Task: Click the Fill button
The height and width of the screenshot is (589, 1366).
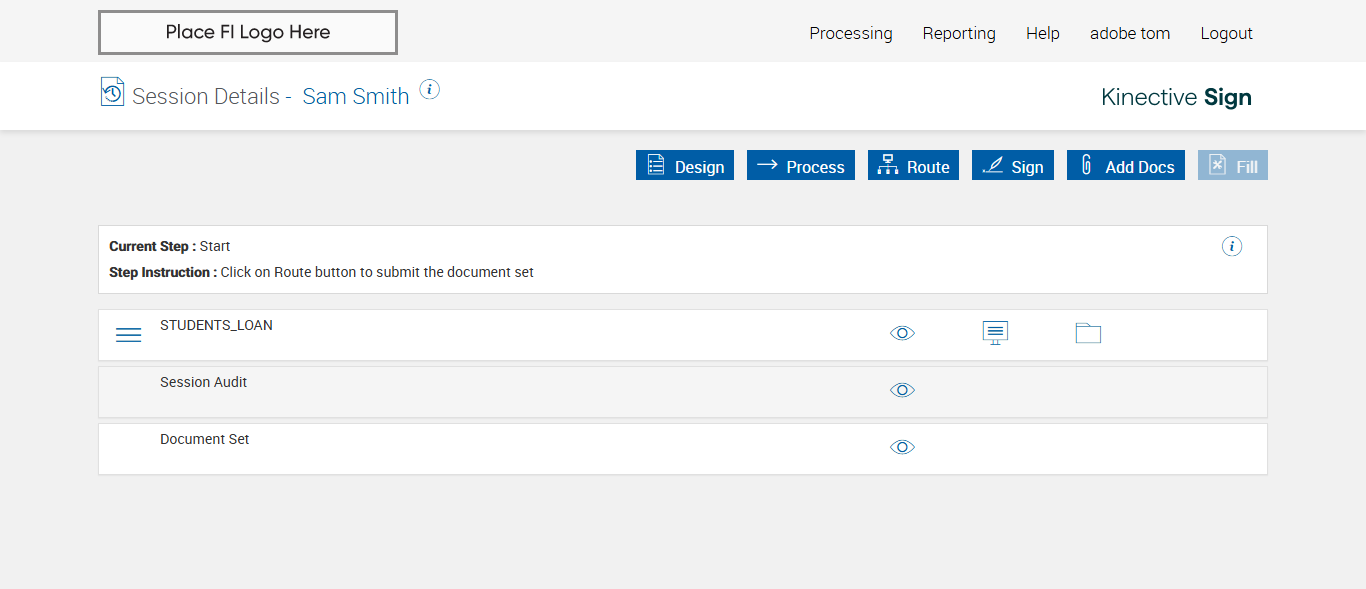Action: pyautogui.click(x=1232, y=166)
